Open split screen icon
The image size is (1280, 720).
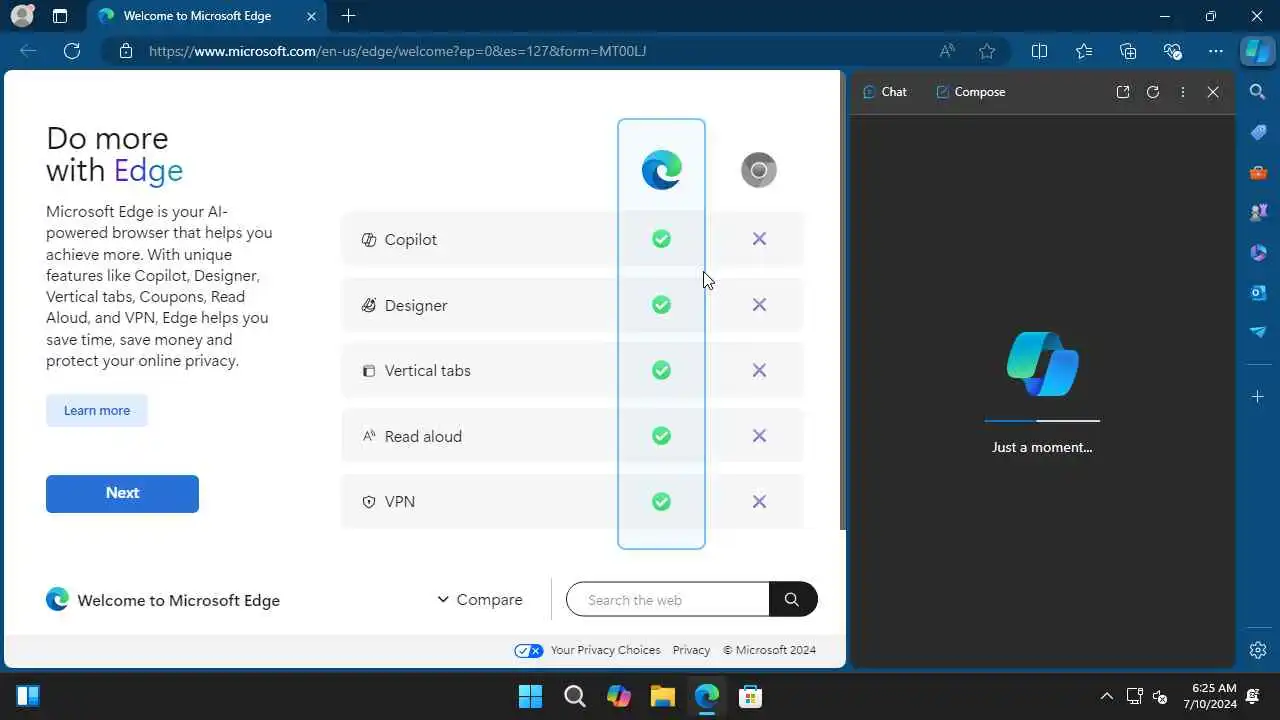(x=1039, y=51)
